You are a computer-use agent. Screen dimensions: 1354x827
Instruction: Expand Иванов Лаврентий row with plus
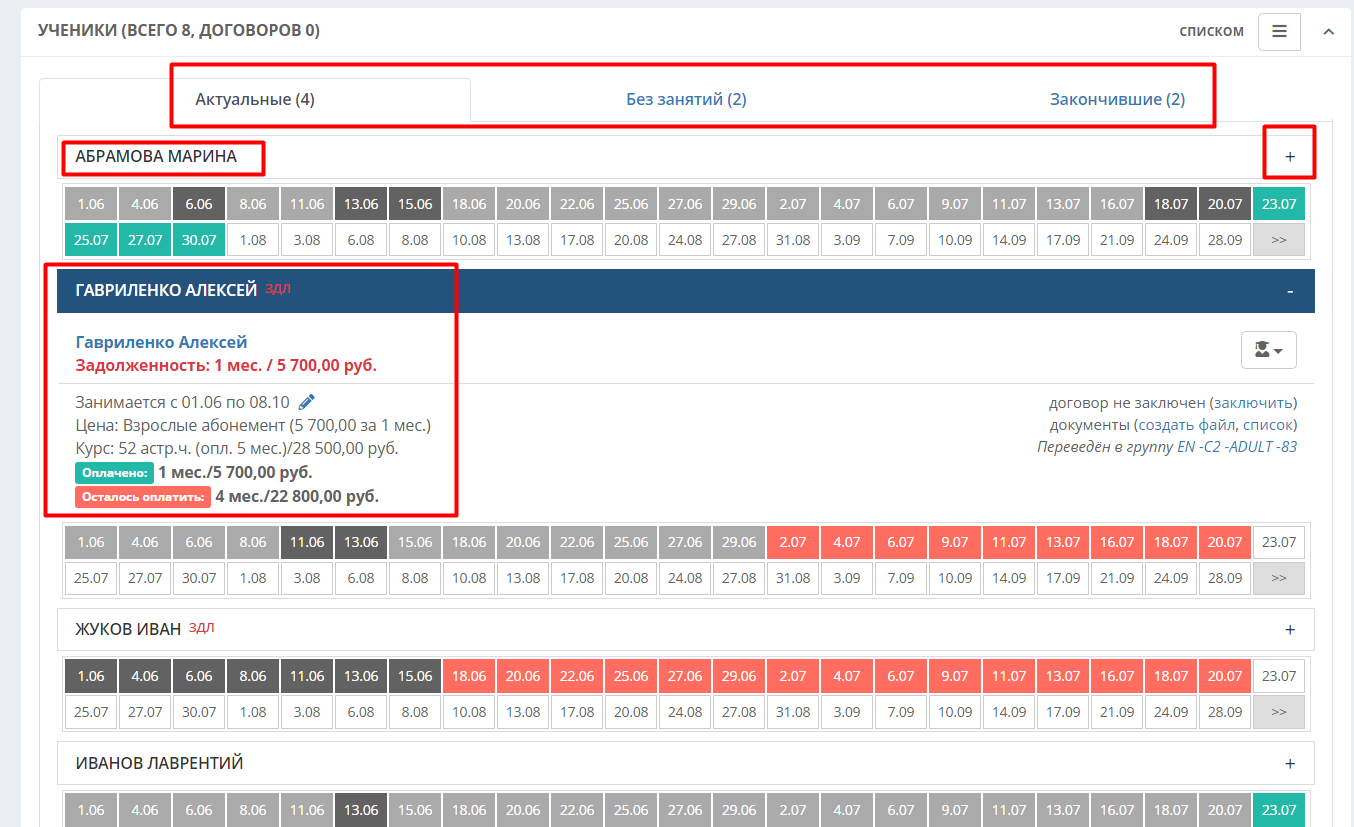click(1290, 764)
